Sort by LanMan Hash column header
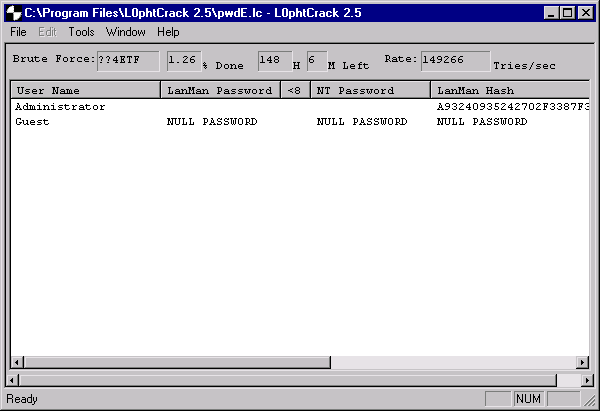The height and width of the screenshot is (411, 600). coord(510,90)
